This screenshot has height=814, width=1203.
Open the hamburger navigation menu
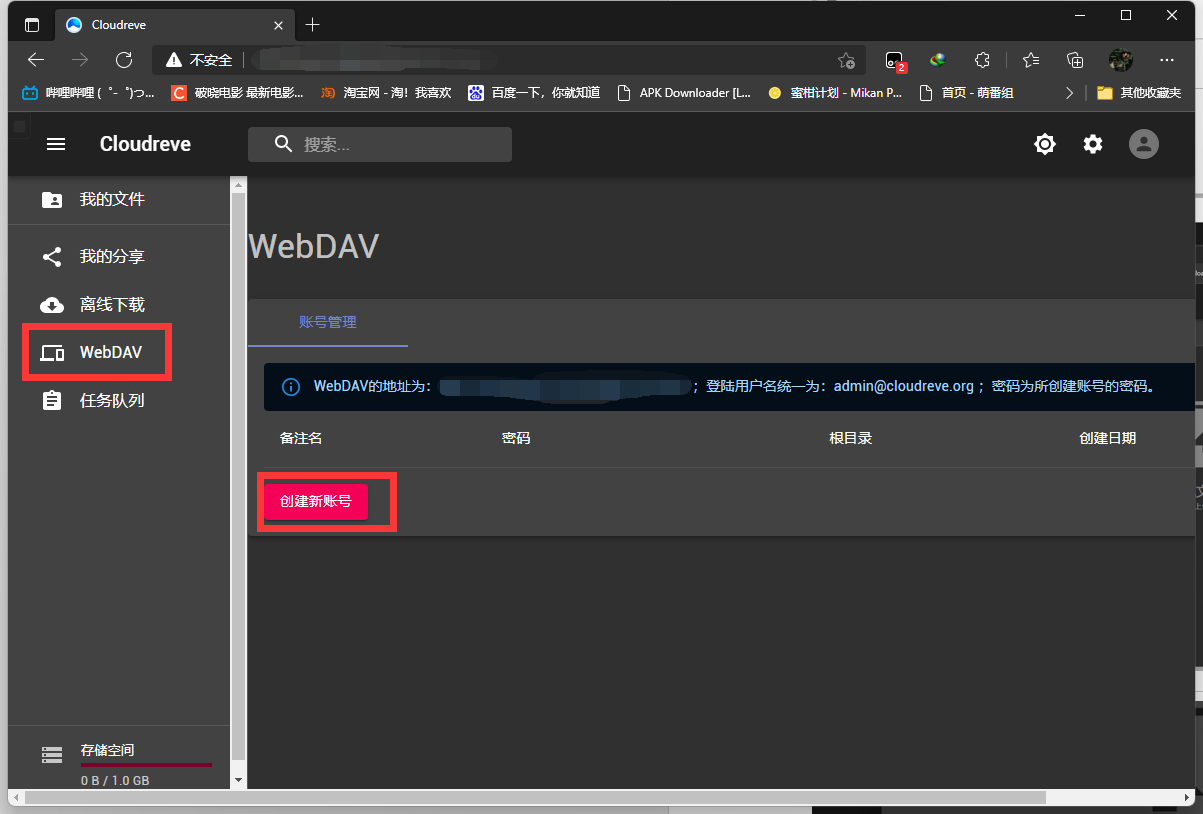[56, 144]
